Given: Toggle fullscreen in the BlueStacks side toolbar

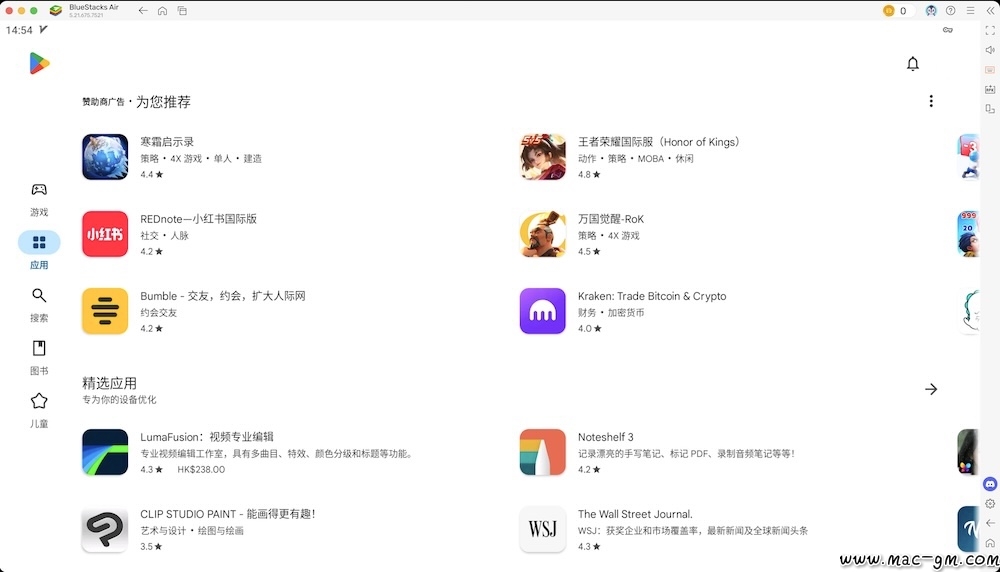Looking at the screenshot, I should point(990,31).
